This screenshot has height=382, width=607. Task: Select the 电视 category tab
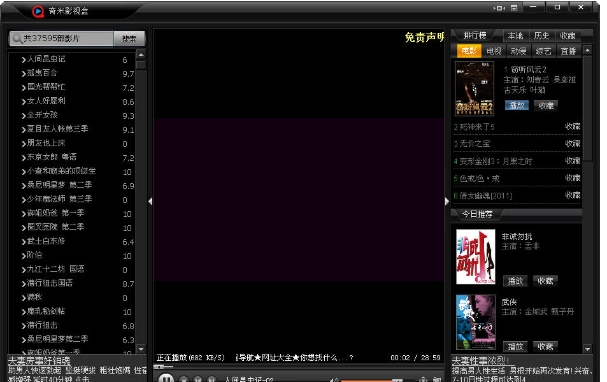494,51
